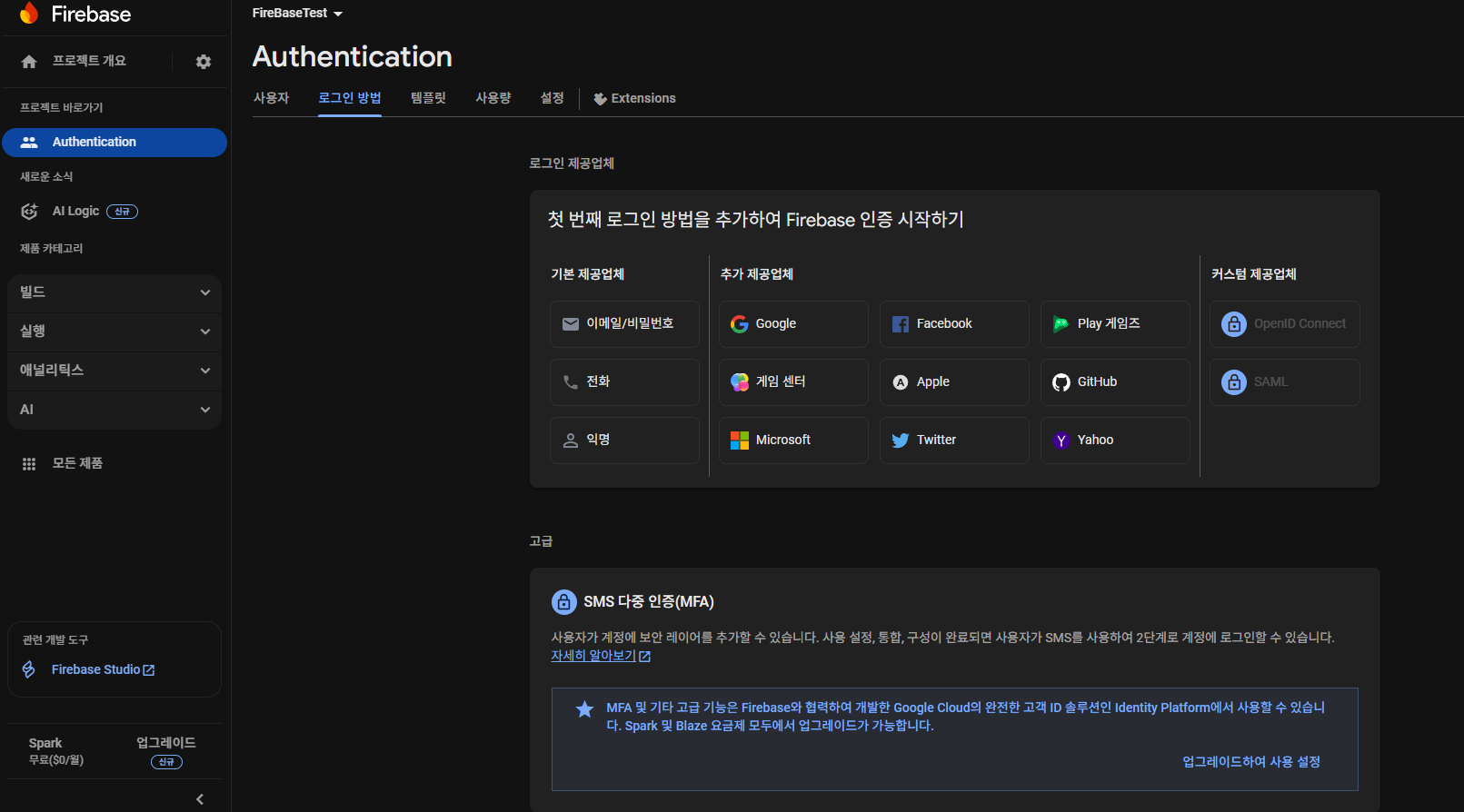This screenshot has width=1464, height=812.
Task: Collapse the sidebar with the left chevron
Action: click(200, 799)
